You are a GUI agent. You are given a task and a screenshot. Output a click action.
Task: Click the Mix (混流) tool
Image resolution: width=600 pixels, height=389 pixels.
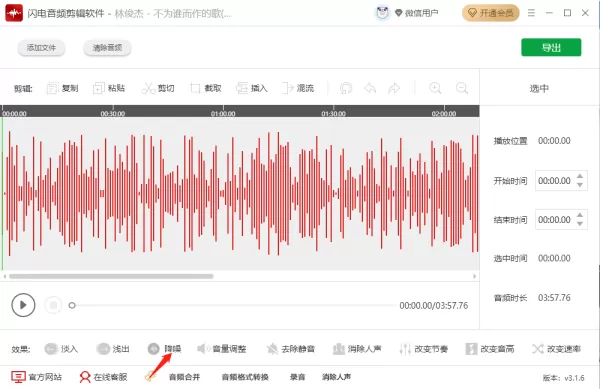(x=298, y=88)
